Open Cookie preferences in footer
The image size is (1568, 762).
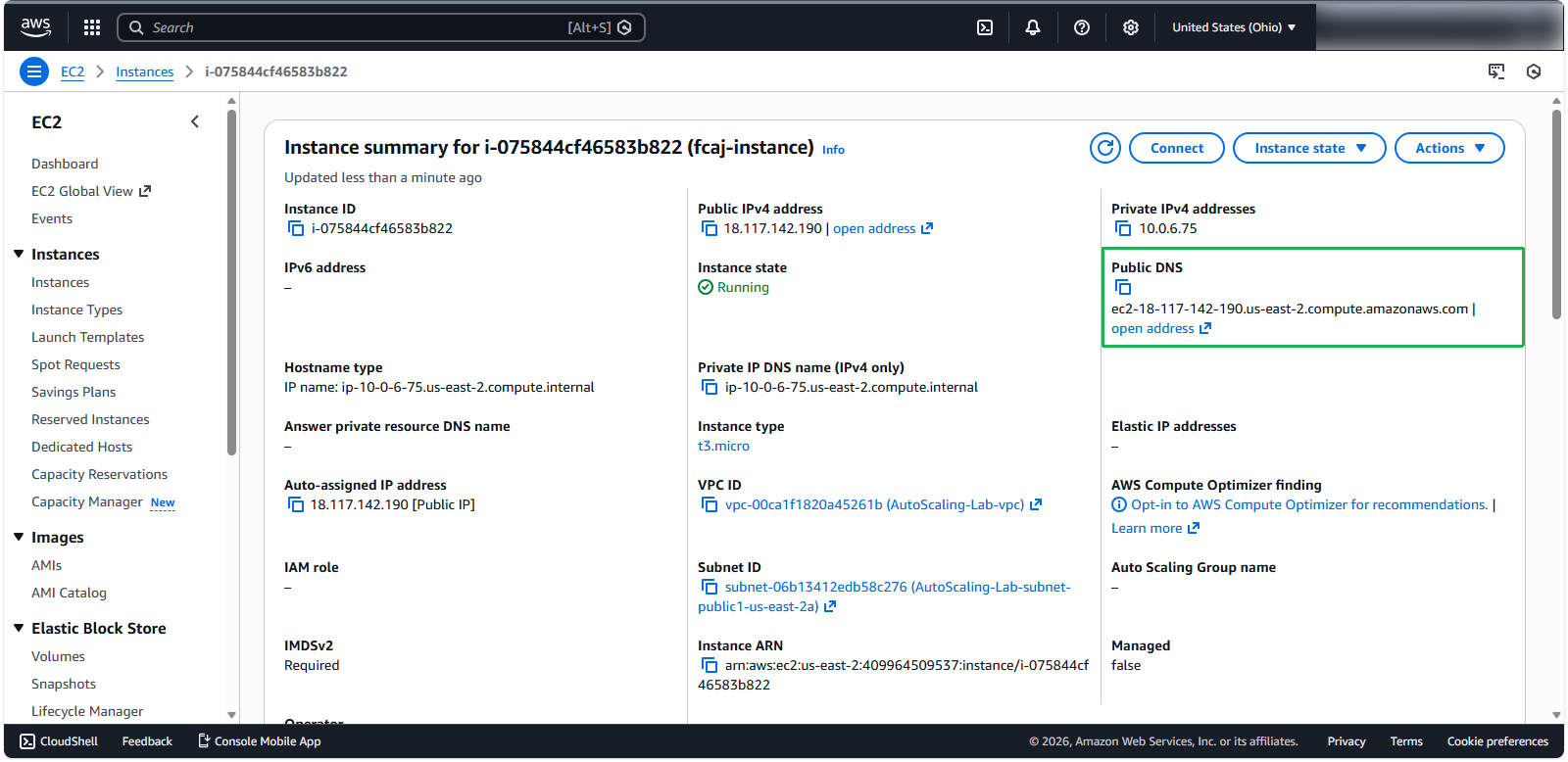pos(1497,741)
